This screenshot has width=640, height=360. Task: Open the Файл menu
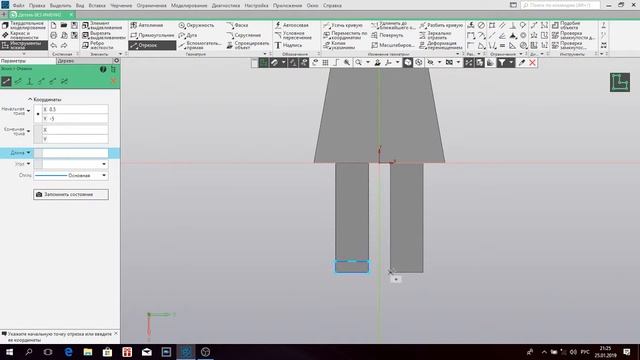pyautogui.click(x=18, y=6)
